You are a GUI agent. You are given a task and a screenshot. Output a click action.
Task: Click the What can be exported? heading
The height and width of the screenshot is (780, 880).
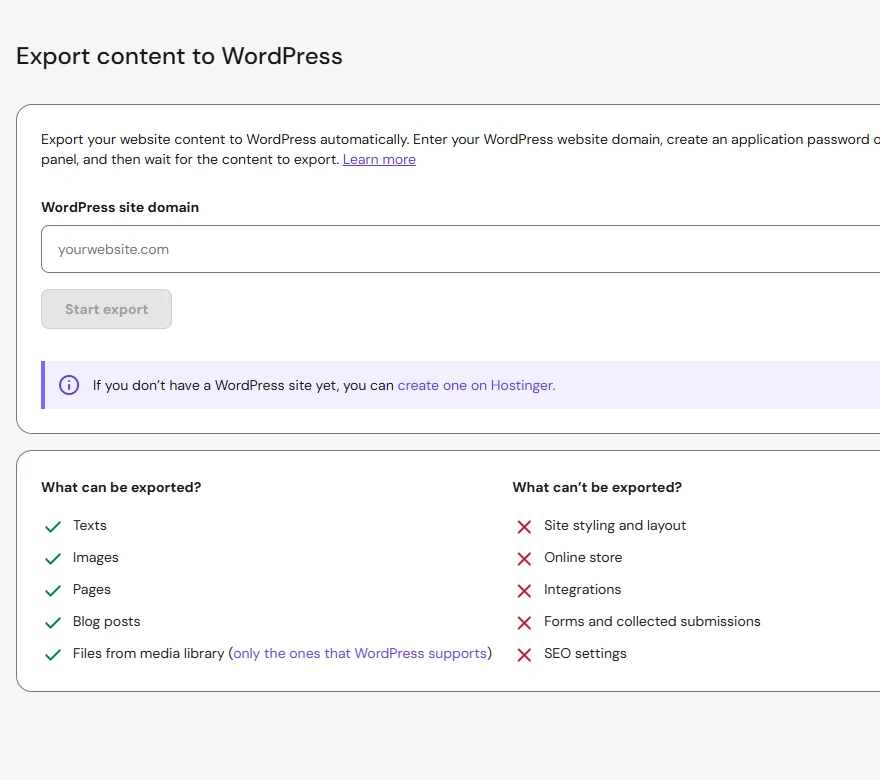pyautogui.click(x=121, y=487)
